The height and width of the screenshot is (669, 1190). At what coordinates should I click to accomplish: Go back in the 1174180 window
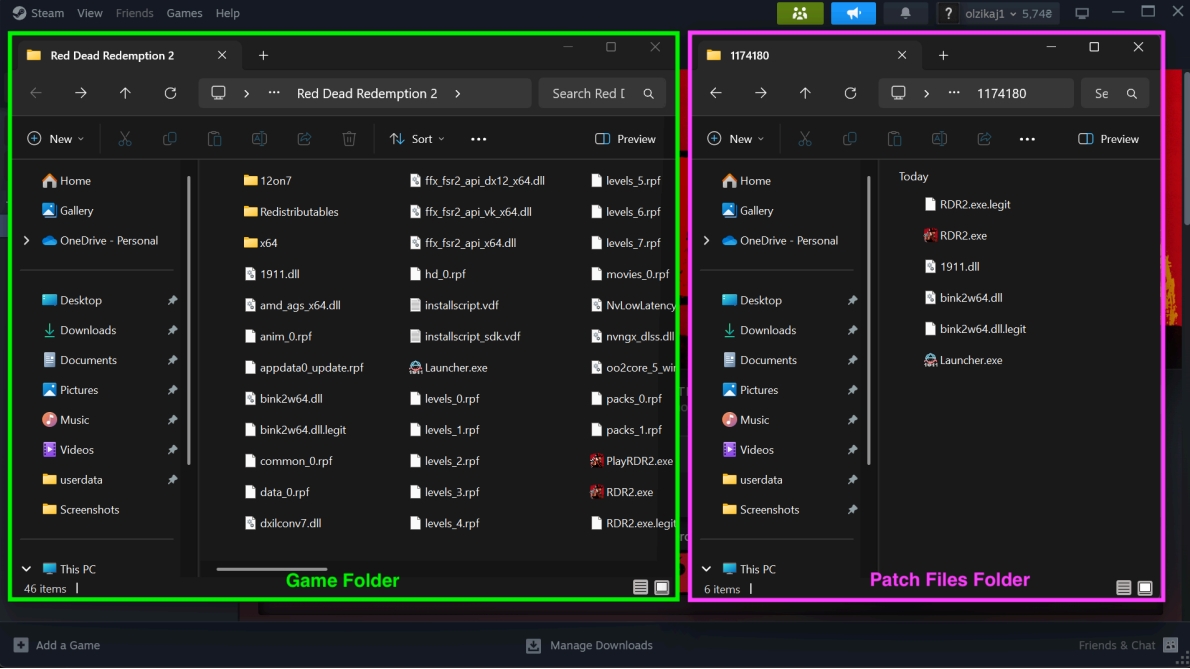click(x=716, y=93)
